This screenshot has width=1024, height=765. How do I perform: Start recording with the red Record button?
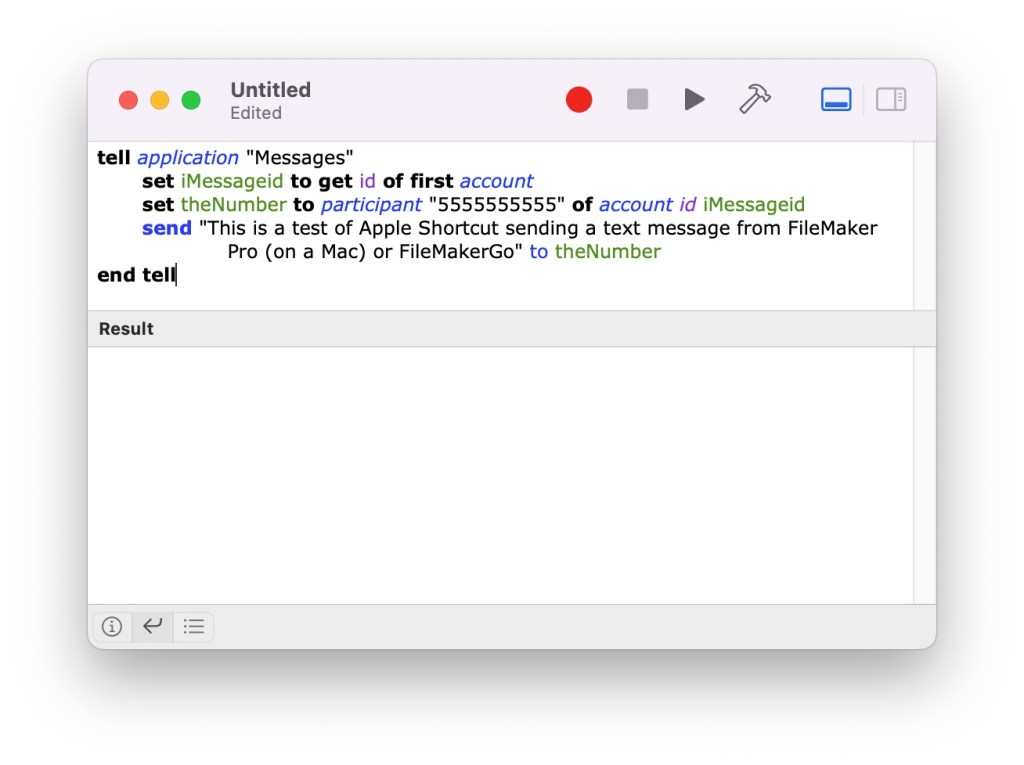tap(579, 99)
